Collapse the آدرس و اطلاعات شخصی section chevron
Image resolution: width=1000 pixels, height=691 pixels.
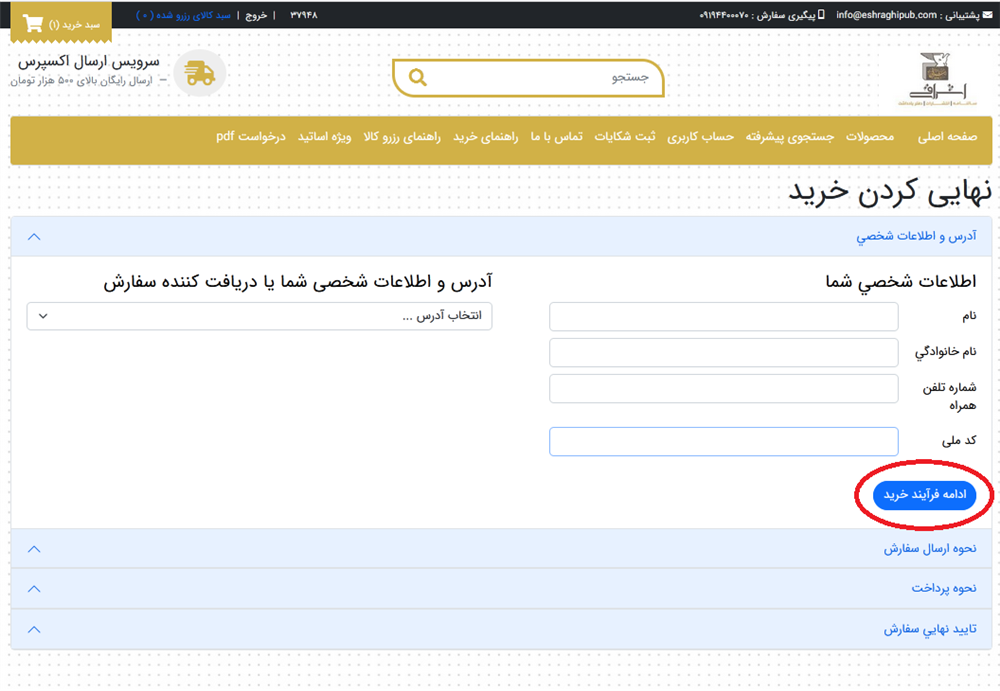[34, 237]
